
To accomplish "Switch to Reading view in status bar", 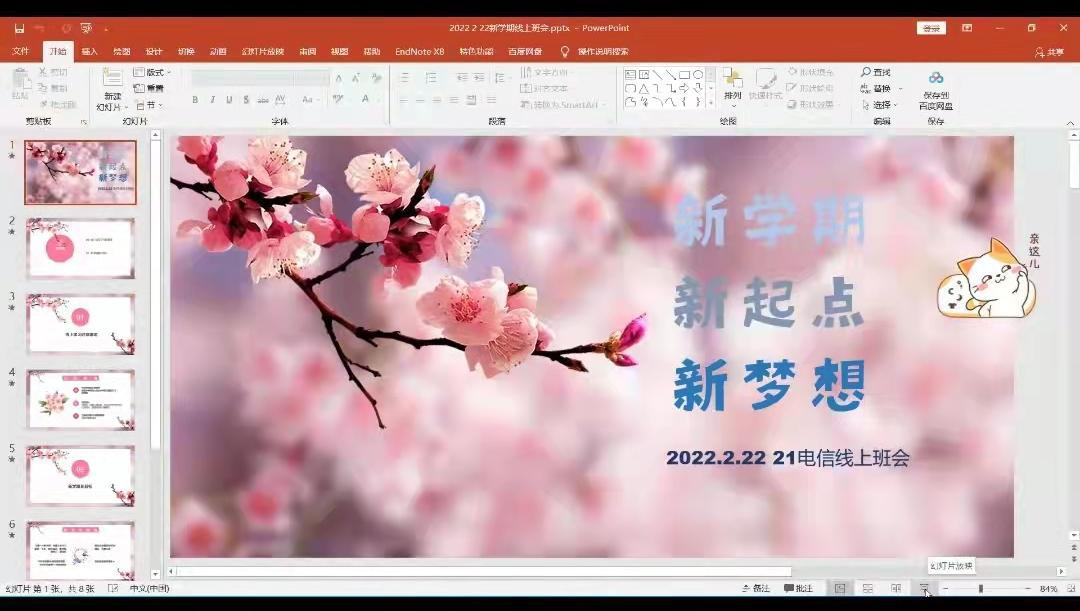I will coord(895,588).
